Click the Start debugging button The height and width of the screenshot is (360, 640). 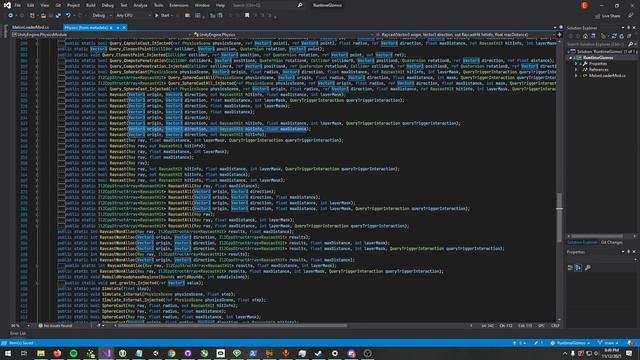[x=163, y=16]
